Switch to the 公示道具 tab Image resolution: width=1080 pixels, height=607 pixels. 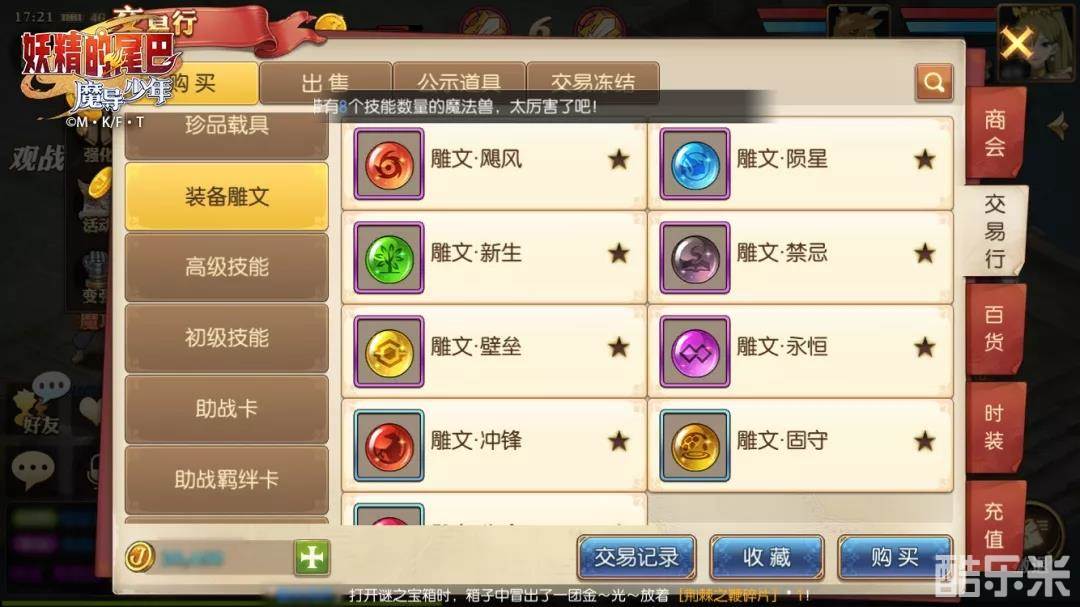[459, 83]
